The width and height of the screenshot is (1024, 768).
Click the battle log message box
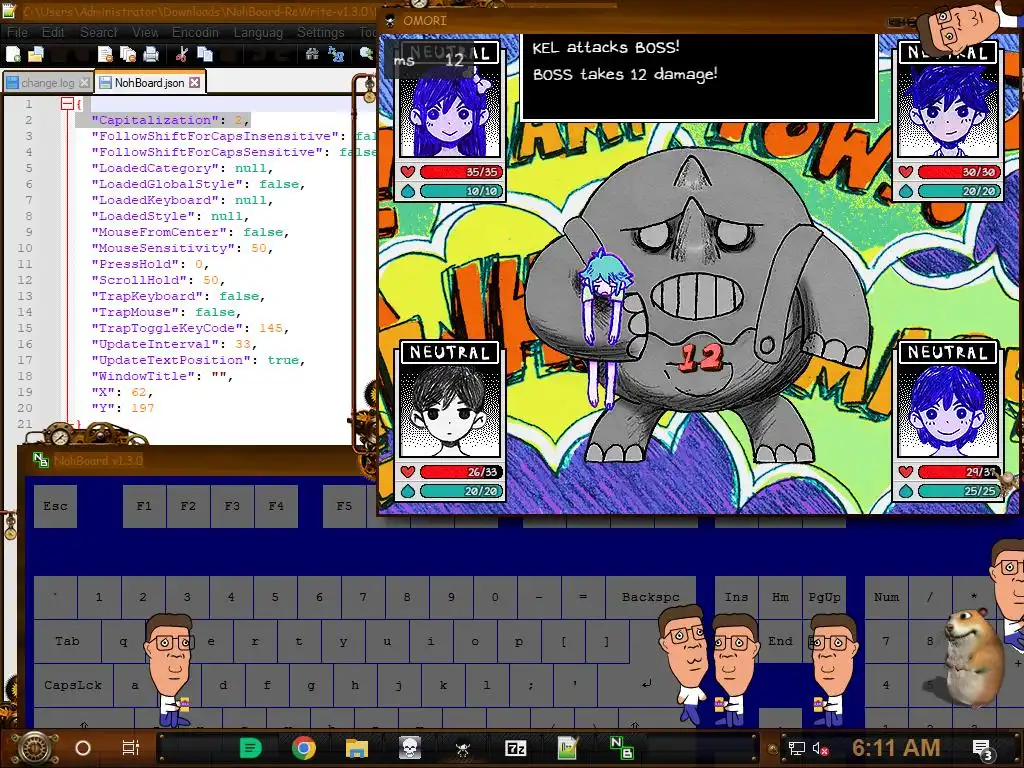tap(699, 76)
